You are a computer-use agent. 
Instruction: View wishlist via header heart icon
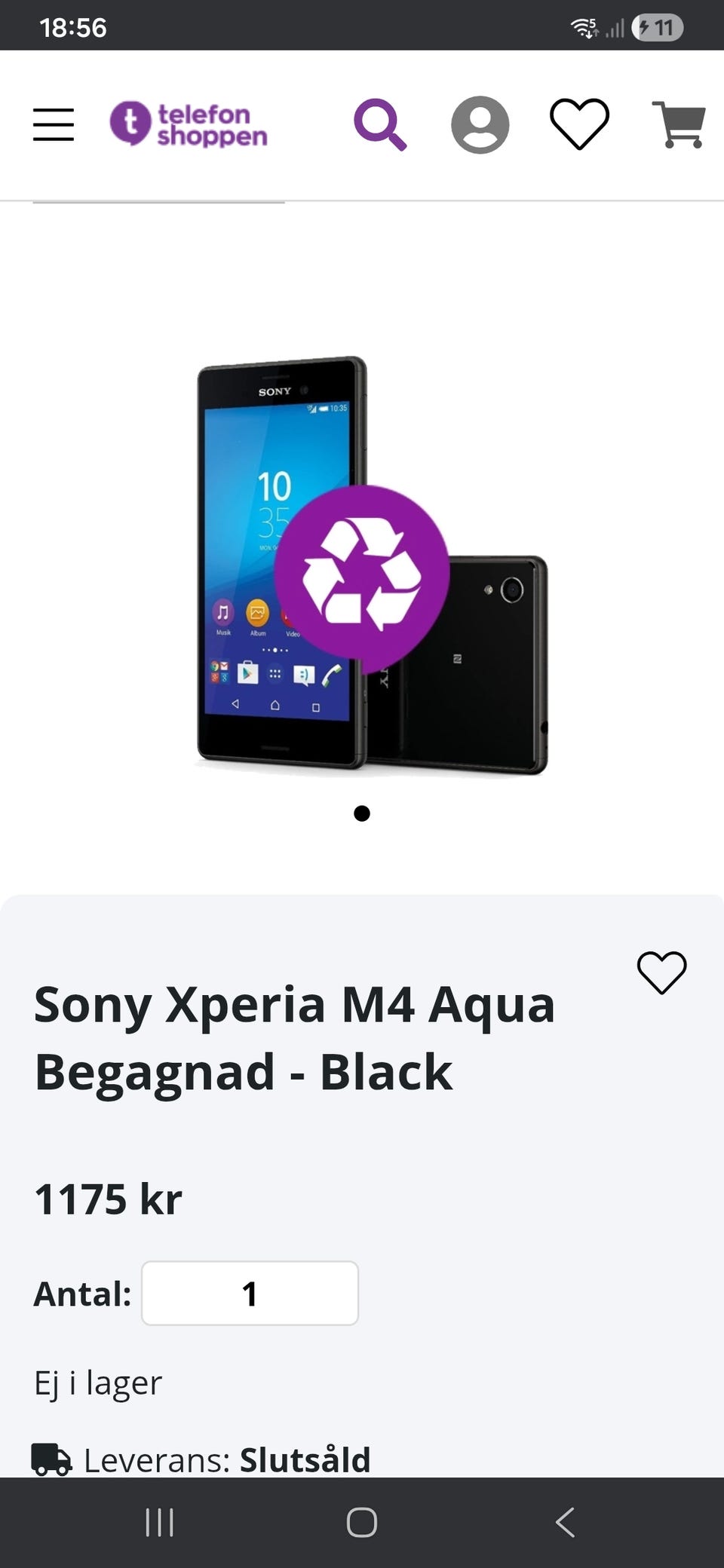579,124
